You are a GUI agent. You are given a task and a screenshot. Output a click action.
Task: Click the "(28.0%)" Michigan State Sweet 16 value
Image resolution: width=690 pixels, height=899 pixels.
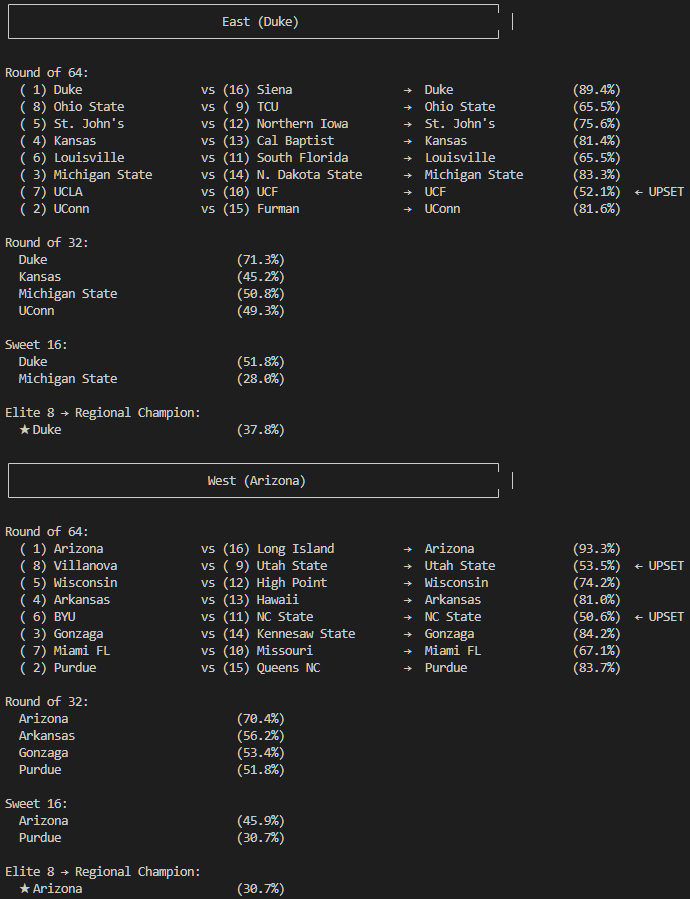pyautogui.click(x=260, y=379)
